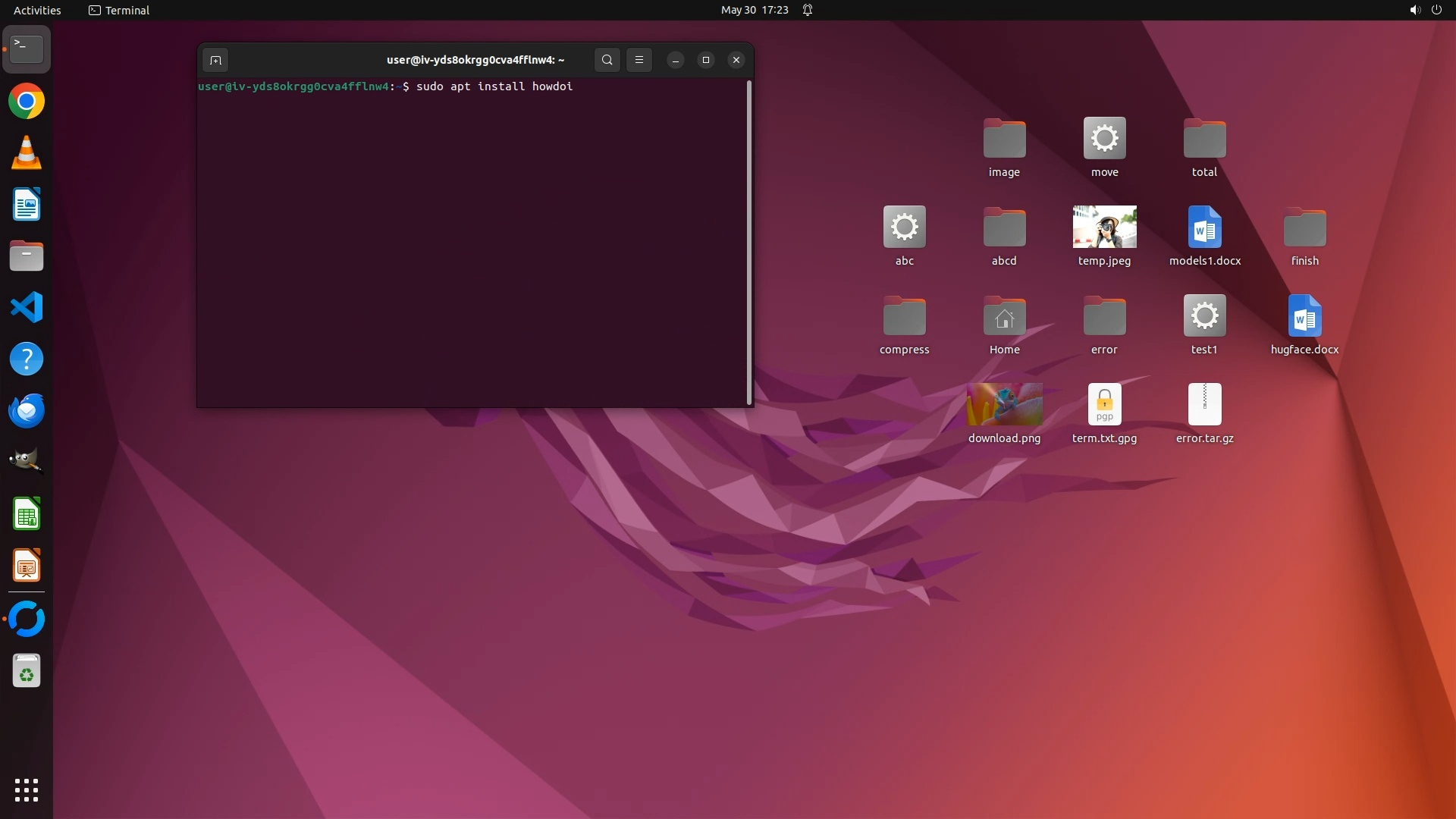Viewport: 1456px width, 819px height.
Task: Open a new terminal tab
Action: [x=215, y=60]
